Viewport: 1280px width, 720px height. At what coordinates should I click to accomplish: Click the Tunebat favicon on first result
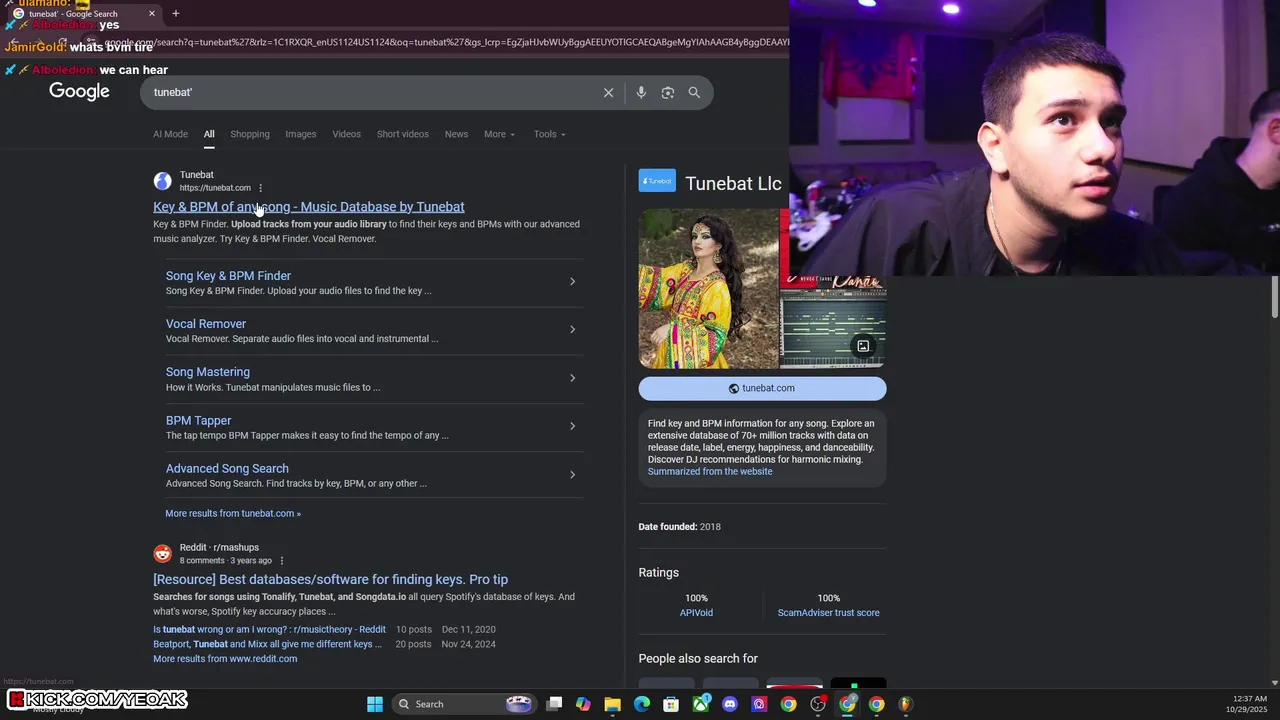[162, 181]
